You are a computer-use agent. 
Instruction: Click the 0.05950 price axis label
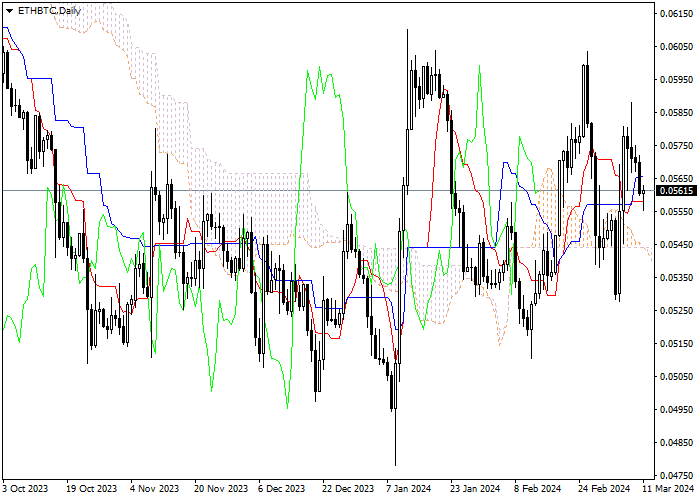pyautogui.click(x=676, y=80)
